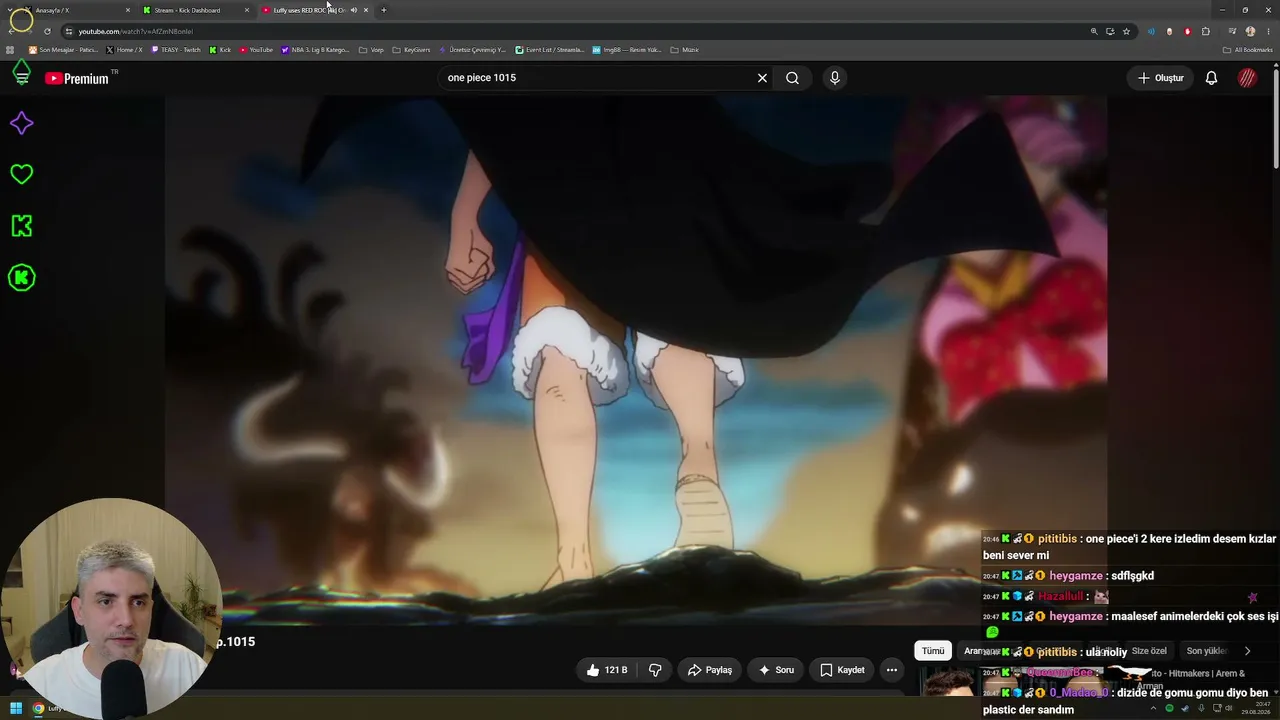Open the Chrome extensions puzzle icon
Image resolution: width=1280 pixels, height=720 pixels.
pos(1206,31)
